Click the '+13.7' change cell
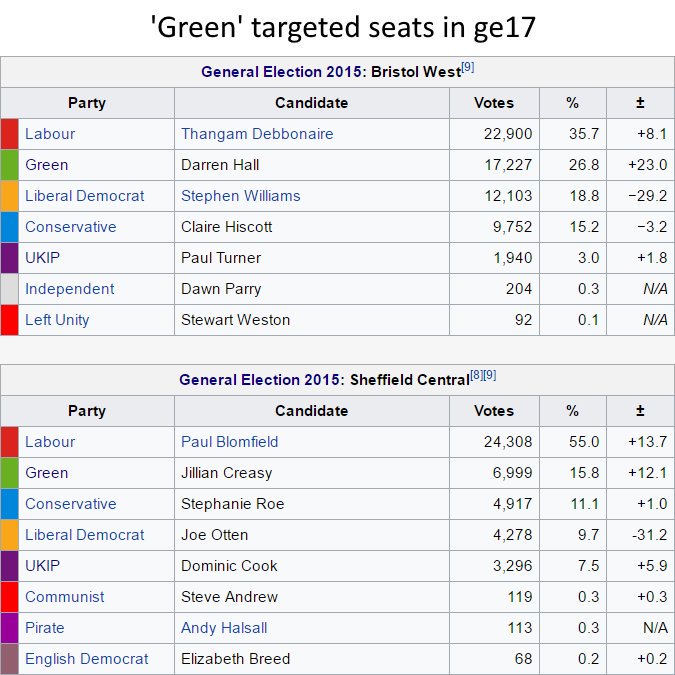The height and width of the screenshot is (675, 675). pyautogui.click(x=640, y=442)
